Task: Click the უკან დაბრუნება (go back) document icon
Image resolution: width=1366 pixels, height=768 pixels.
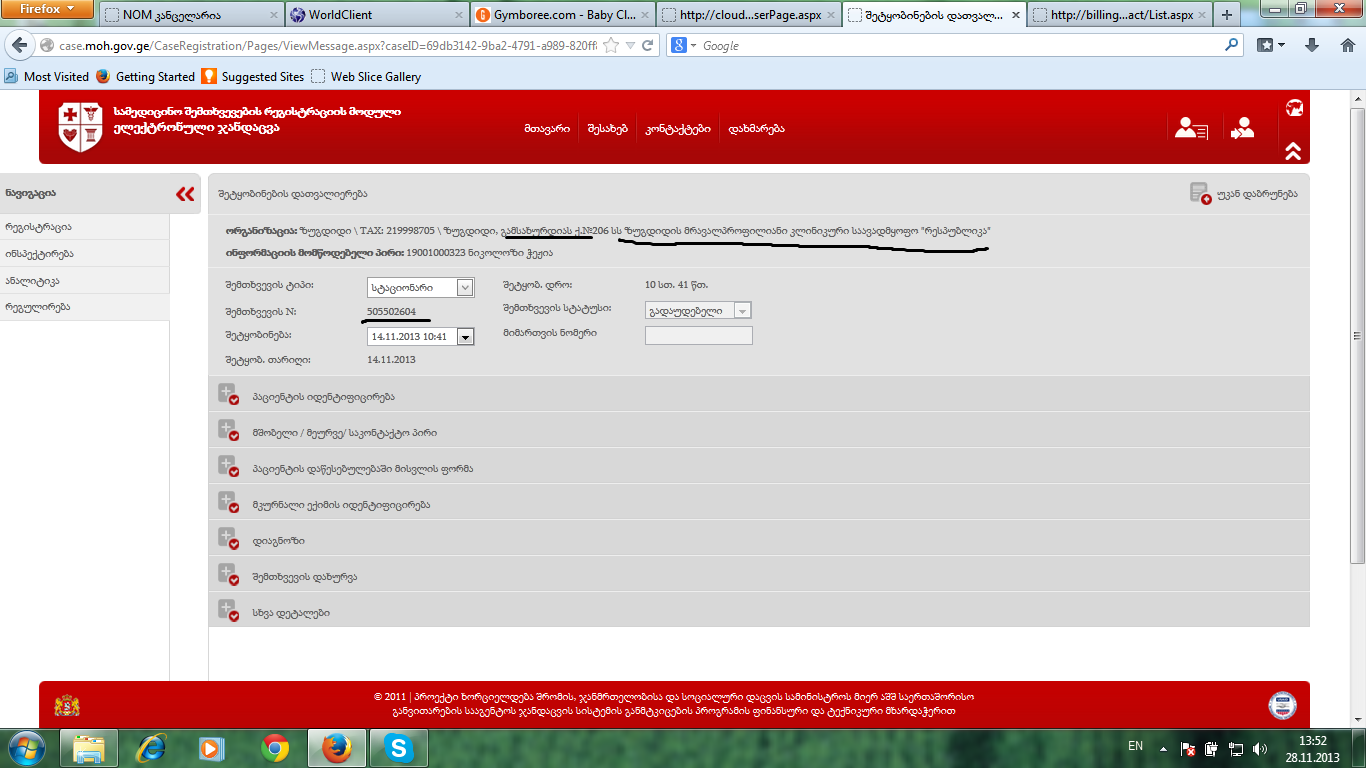Action: coord(1200,193)
